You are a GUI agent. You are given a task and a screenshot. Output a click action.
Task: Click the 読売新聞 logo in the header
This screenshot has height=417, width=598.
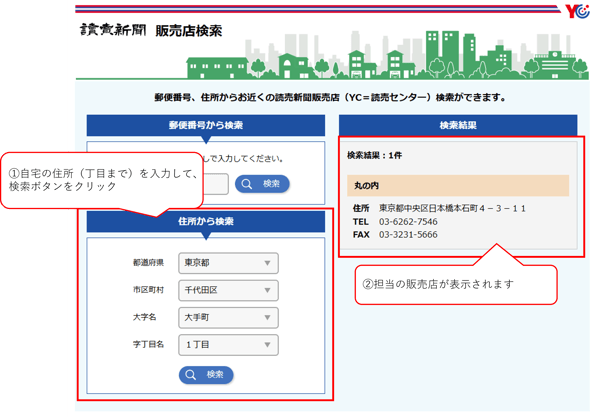[113, 29]
